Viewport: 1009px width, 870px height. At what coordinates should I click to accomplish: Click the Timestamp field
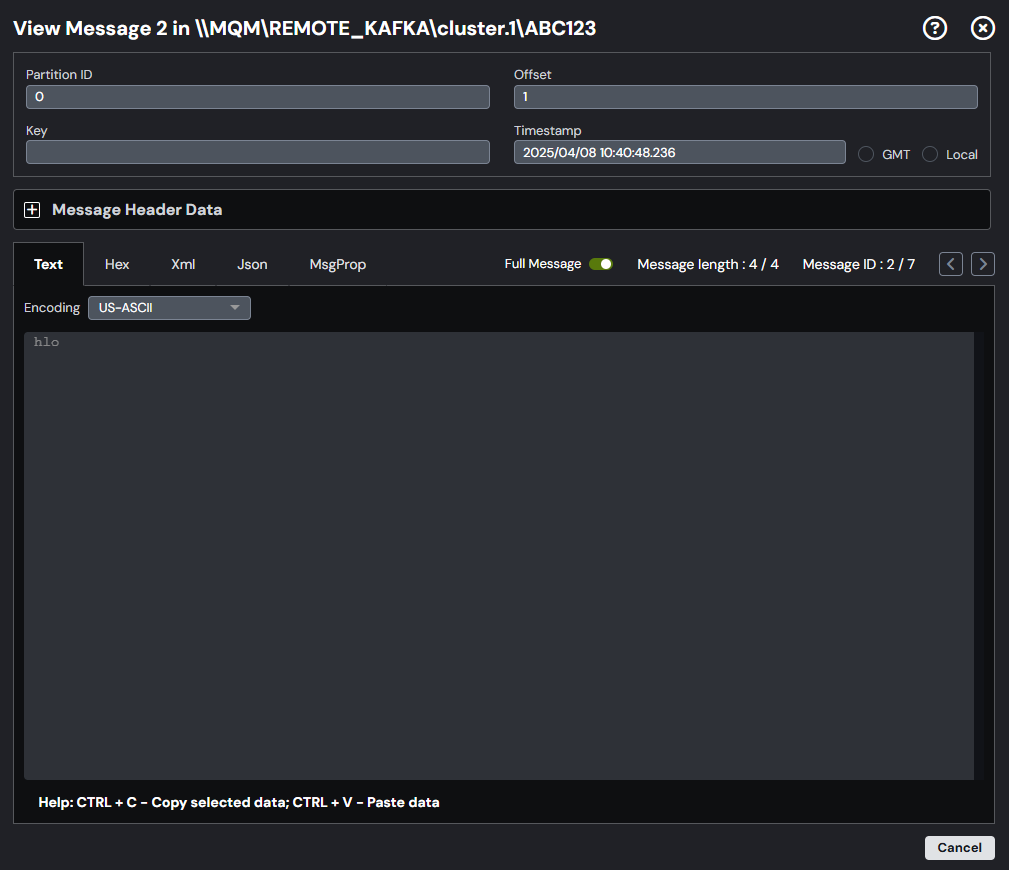coord(679,152)
